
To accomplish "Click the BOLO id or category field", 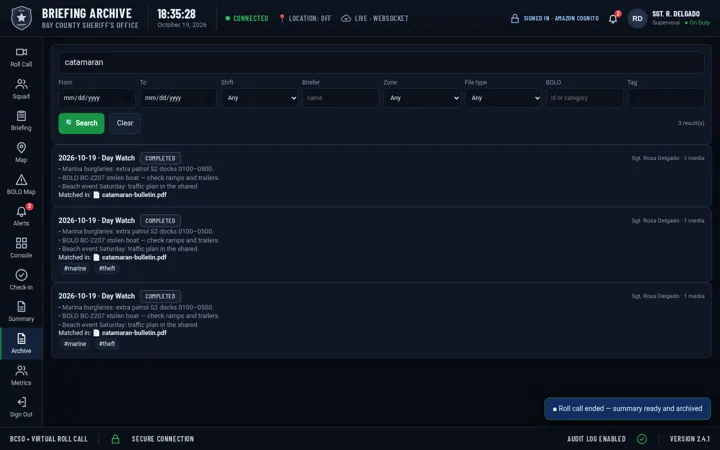I will coord(584,98).
